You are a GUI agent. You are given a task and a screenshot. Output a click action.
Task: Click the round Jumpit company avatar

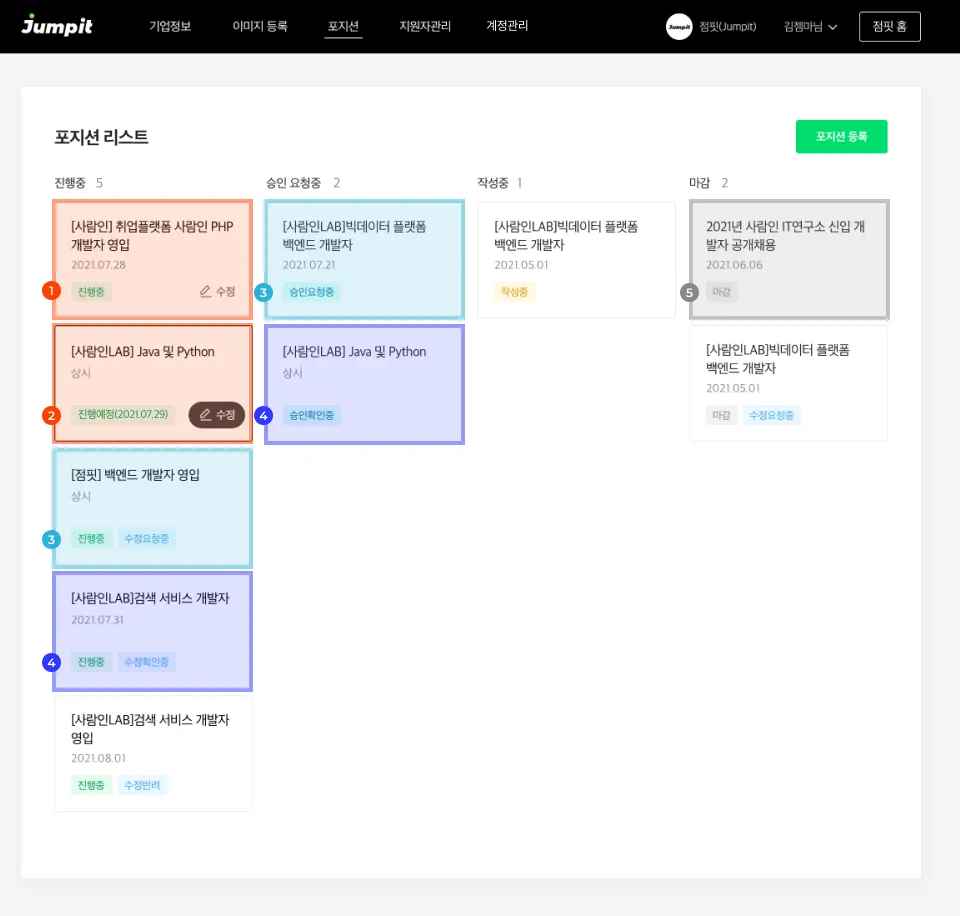[x=678, y=26]
